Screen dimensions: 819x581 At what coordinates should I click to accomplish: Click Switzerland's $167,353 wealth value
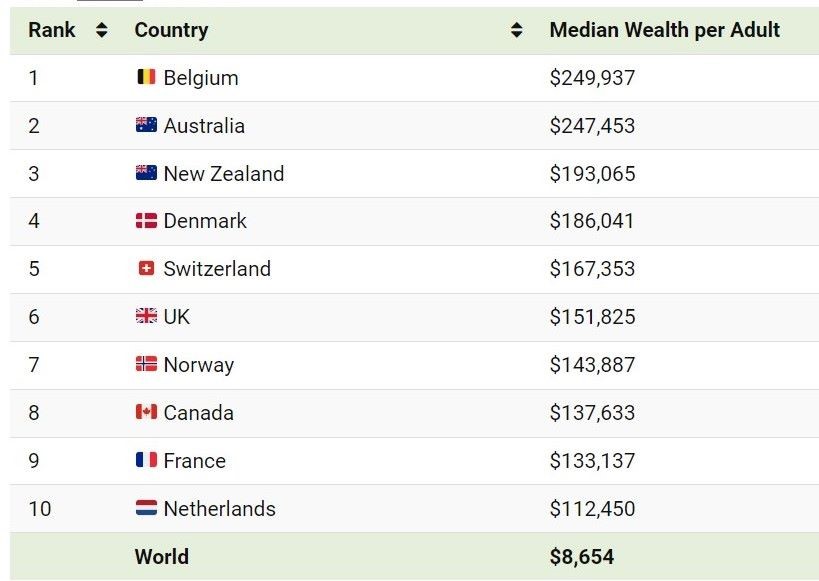click(592, 269)
